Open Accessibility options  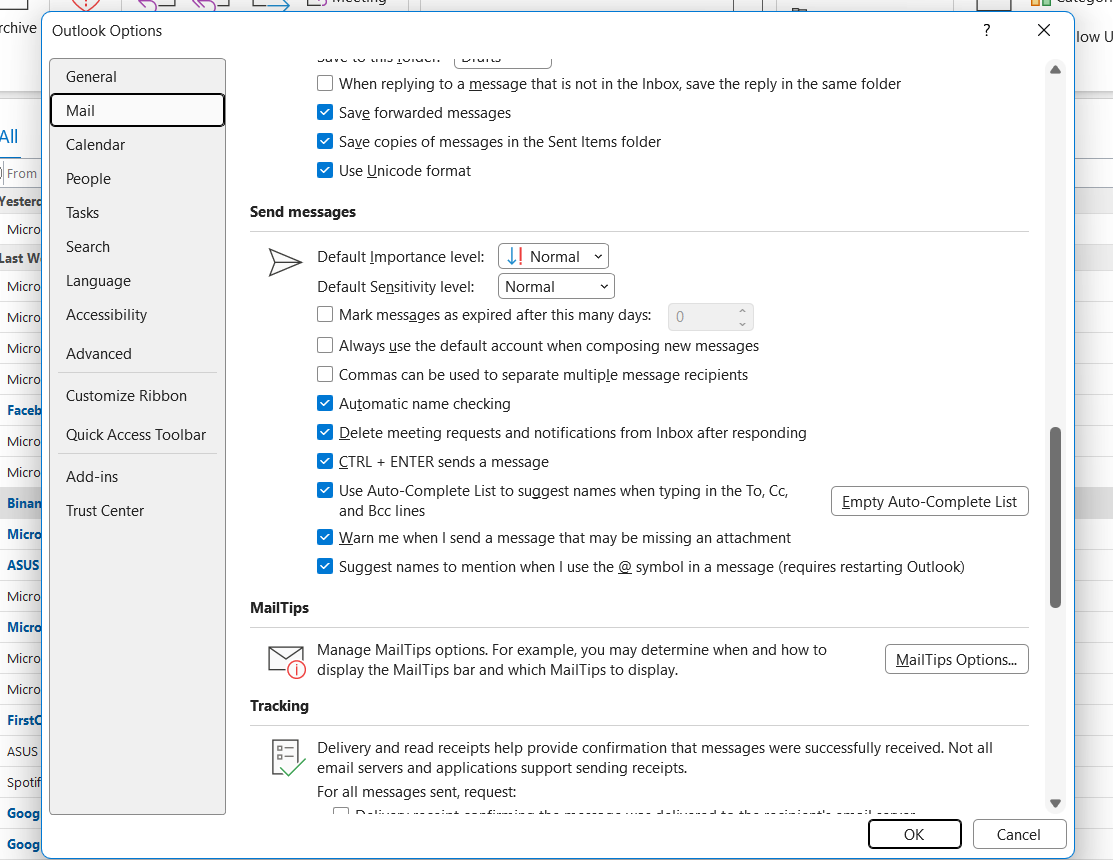(138, 315)
